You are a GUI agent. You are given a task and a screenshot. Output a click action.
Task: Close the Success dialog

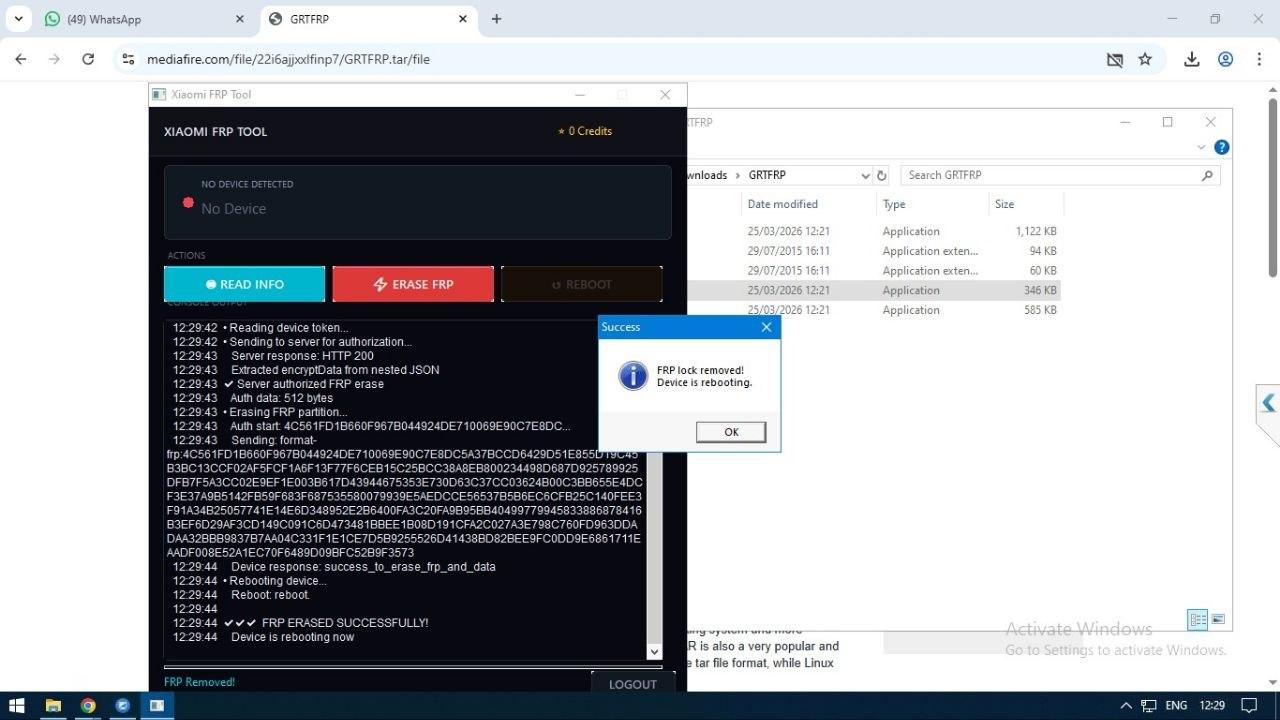[x=766, y=327]
